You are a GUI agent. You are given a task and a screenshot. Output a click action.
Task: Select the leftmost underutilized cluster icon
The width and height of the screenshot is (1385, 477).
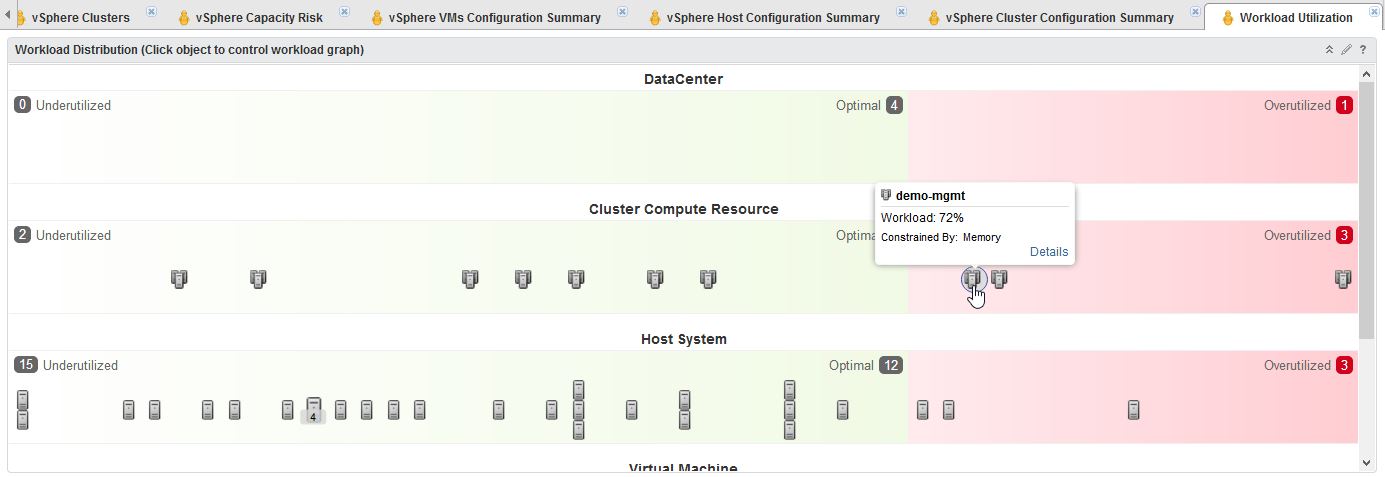pyautogui.click(x=179, y=279)
